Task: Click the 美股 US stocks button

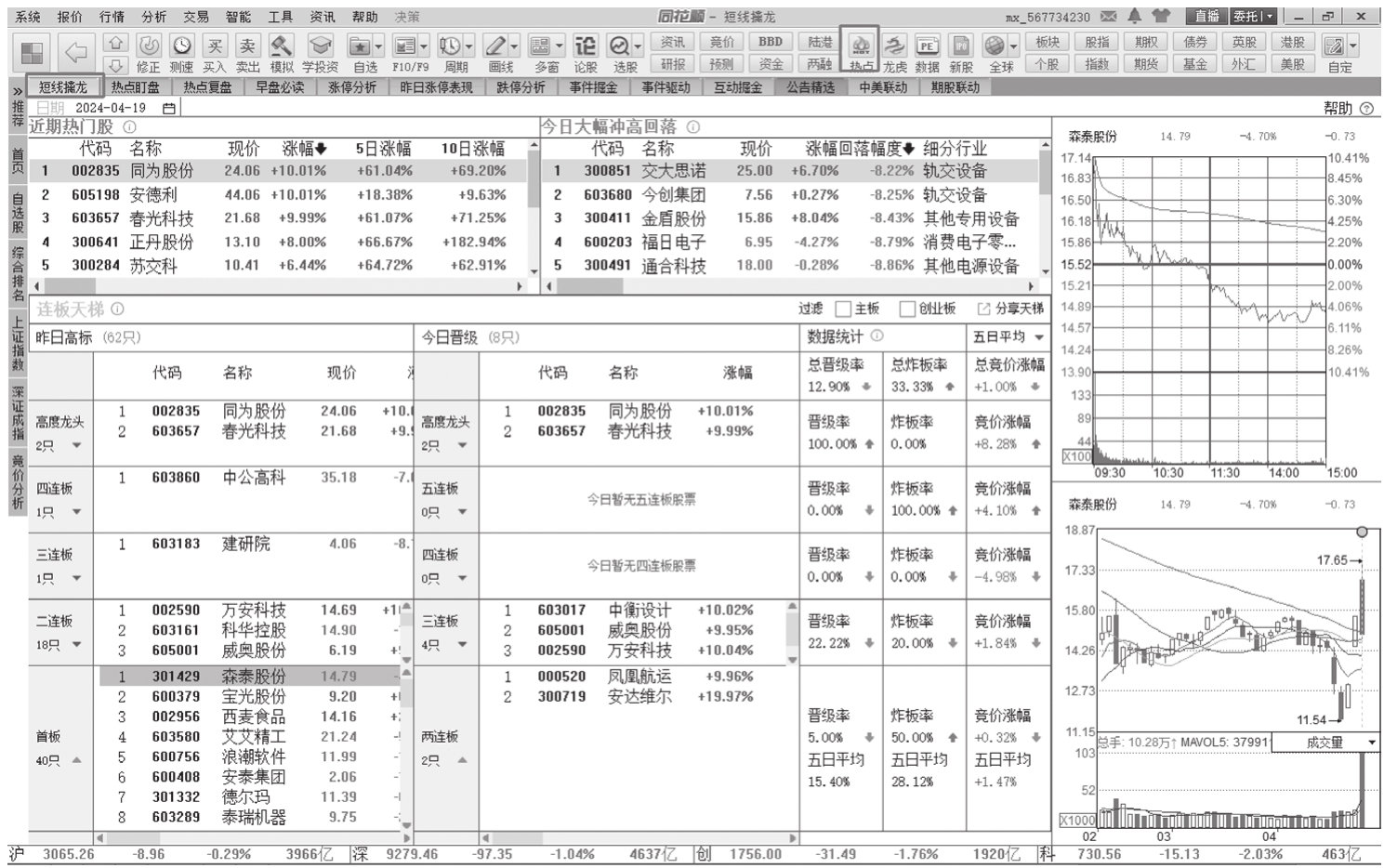Action: point(1293,64)
